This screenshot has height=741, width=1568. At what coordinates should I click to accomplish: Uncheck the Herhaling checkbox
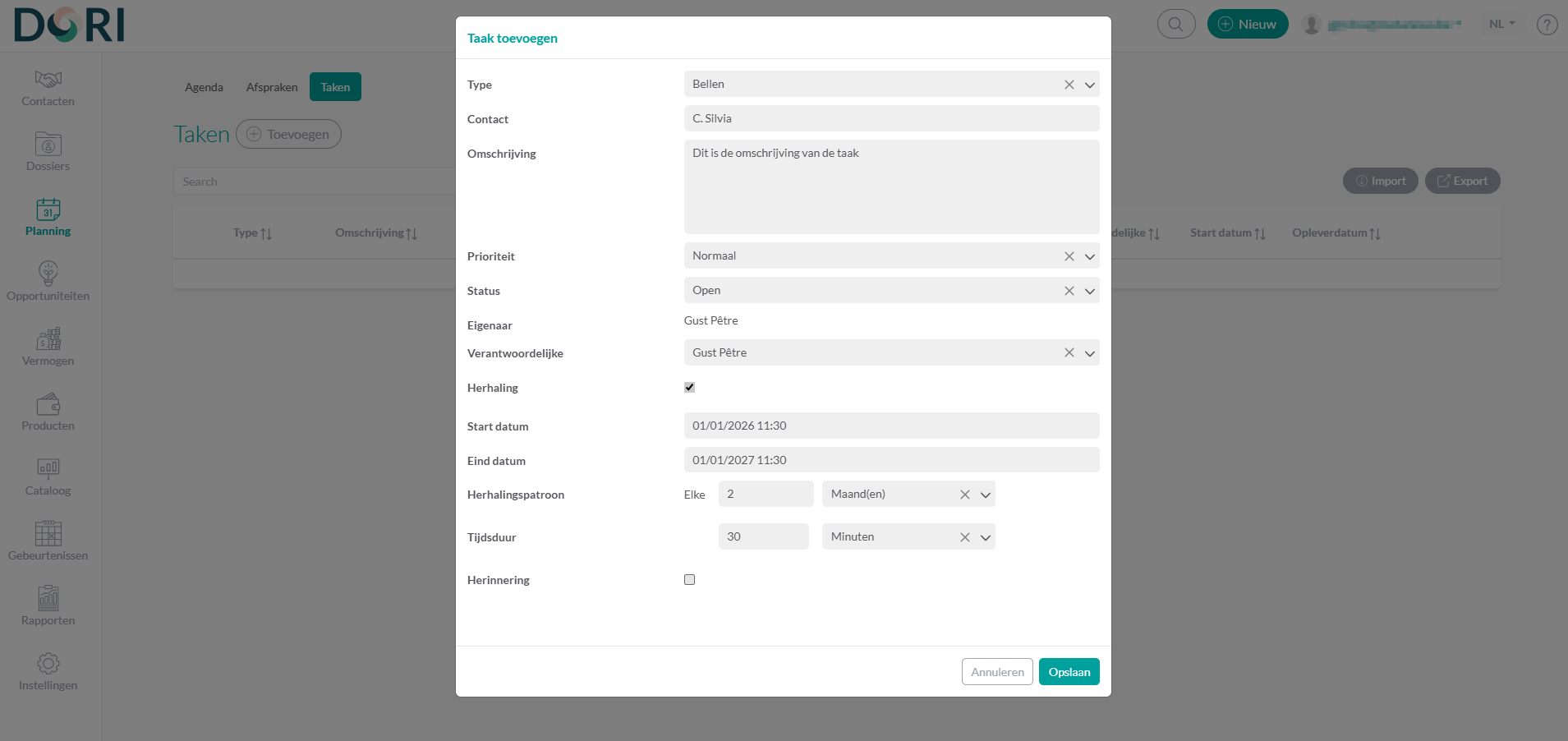point(689,387)
